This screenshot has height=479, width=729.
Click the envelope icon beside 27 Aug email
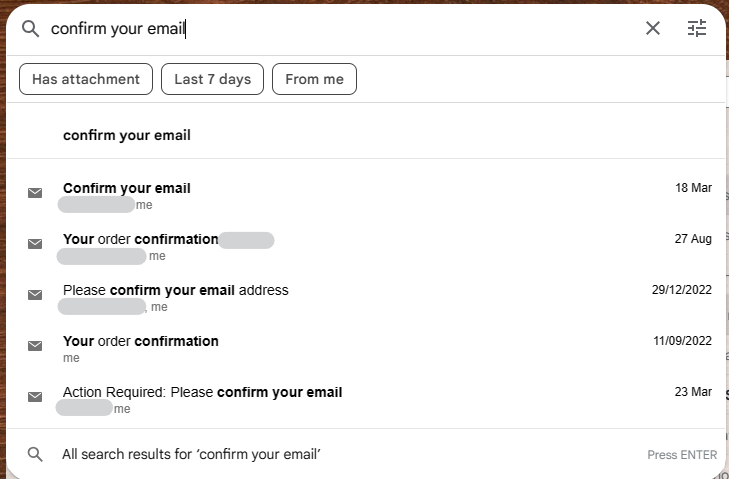point(35,244)
